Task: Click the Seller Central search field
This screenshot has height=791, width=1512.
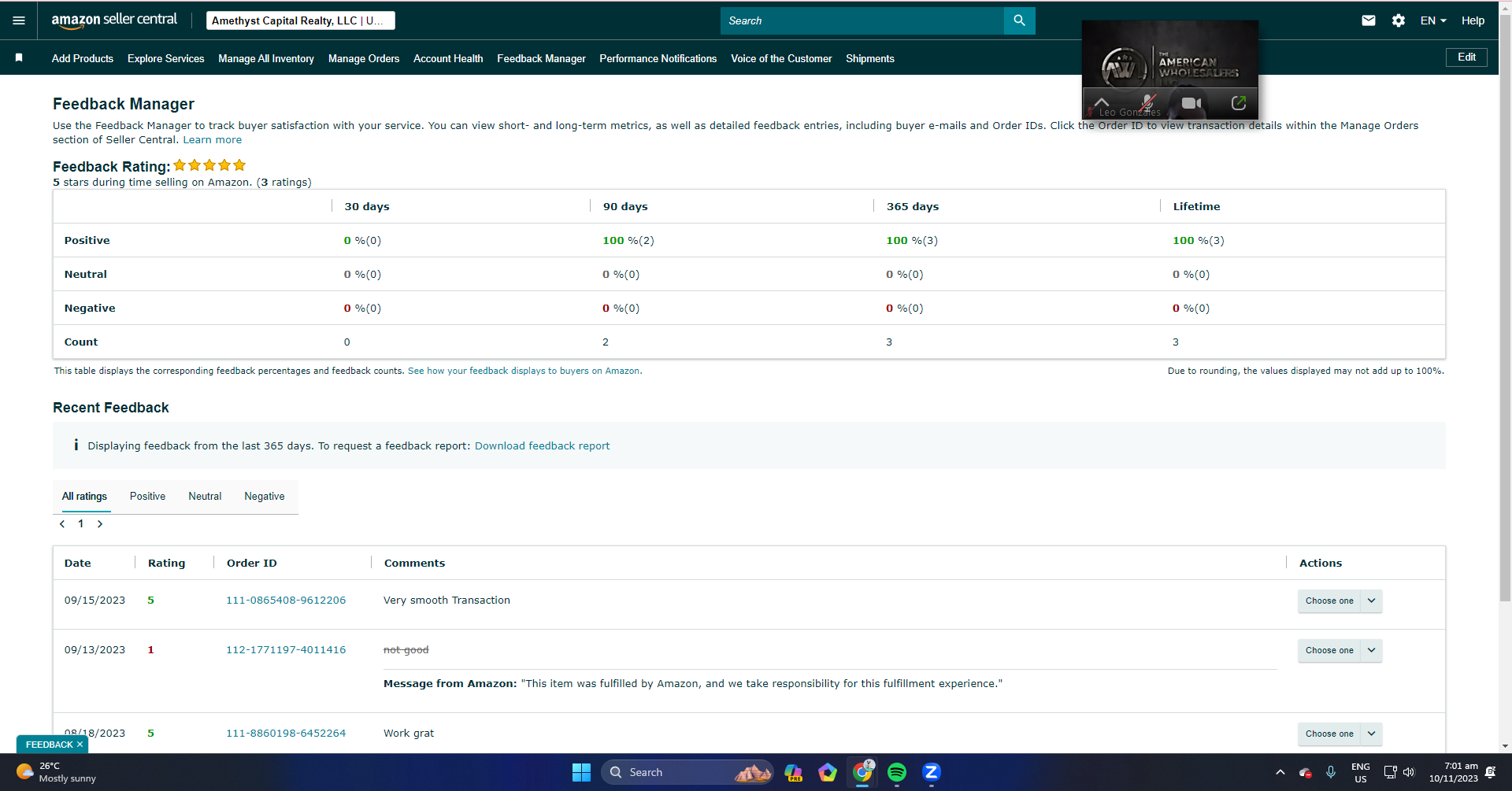Action: [862, 20]
